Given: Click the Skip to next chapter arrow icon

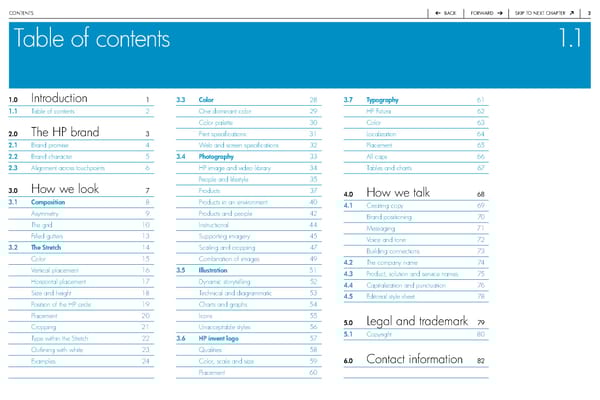Looking at the screenshot, I should point(571,14).
